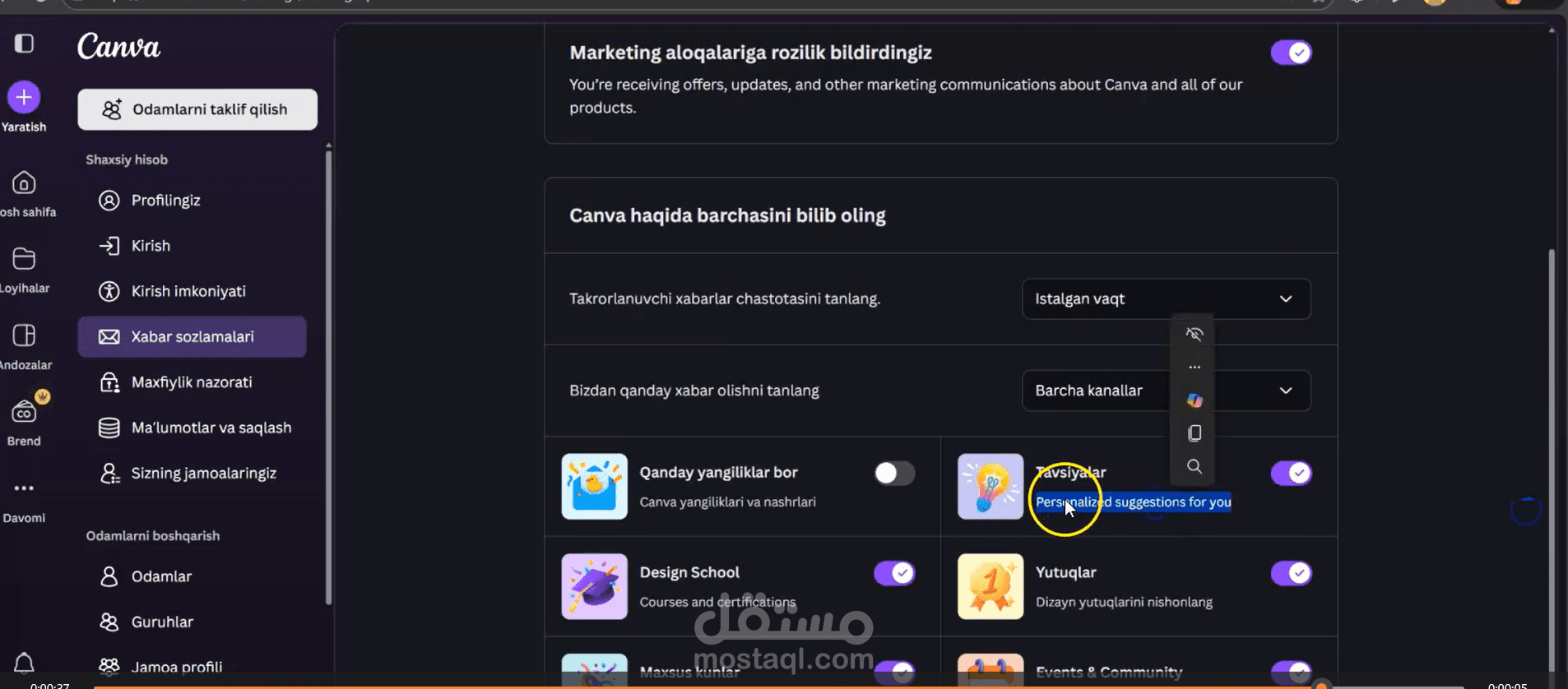The image size is (1568, 689).
Task: Open Sizning jamoalaringiz menu item
Action: tap(192, 474)
